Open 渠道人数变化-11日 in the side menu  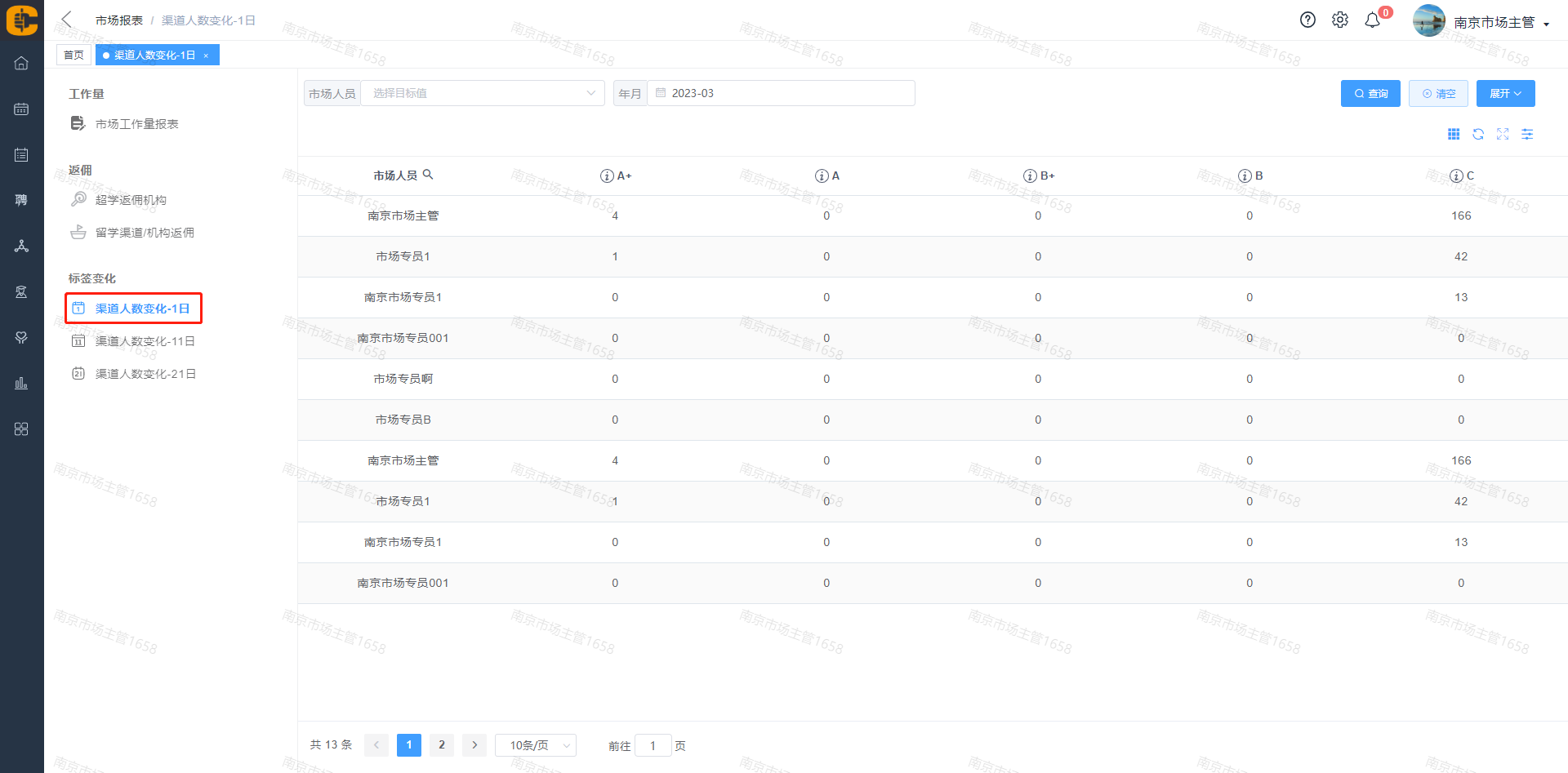145,341
